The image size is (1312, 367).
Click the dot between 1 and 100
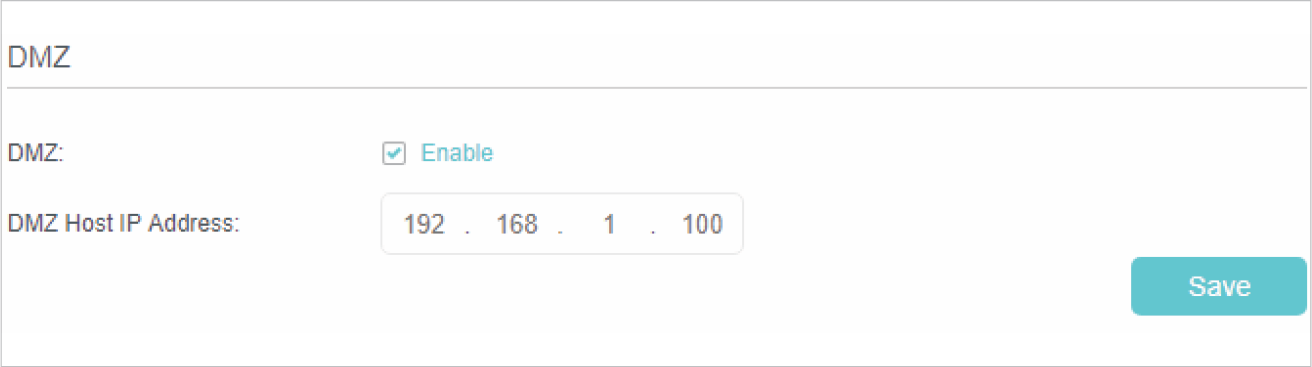653,232
